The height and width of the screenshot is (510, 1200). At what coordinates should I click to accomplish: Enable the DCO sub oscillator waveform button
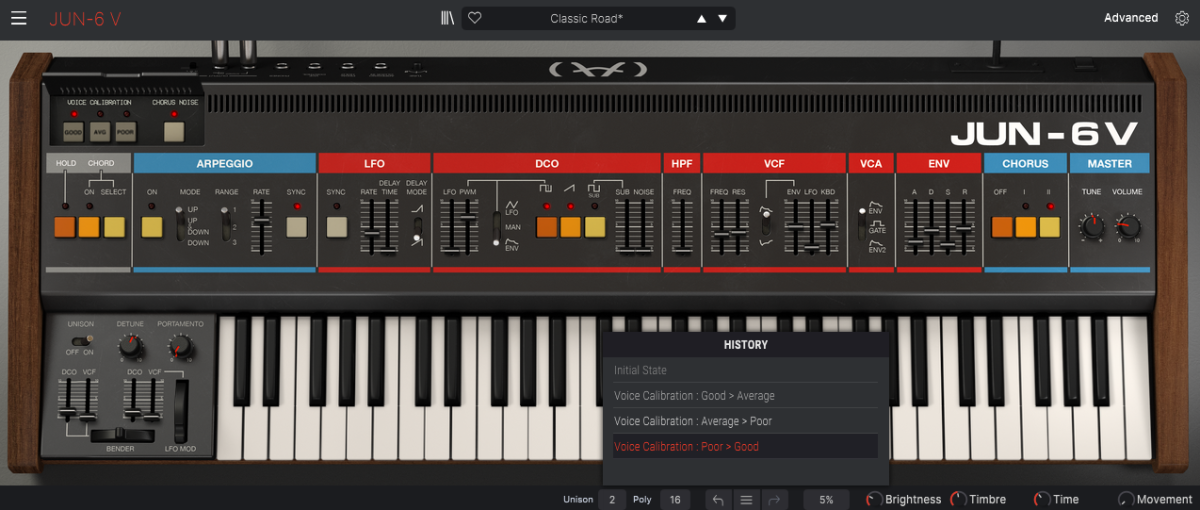(595, 227)
